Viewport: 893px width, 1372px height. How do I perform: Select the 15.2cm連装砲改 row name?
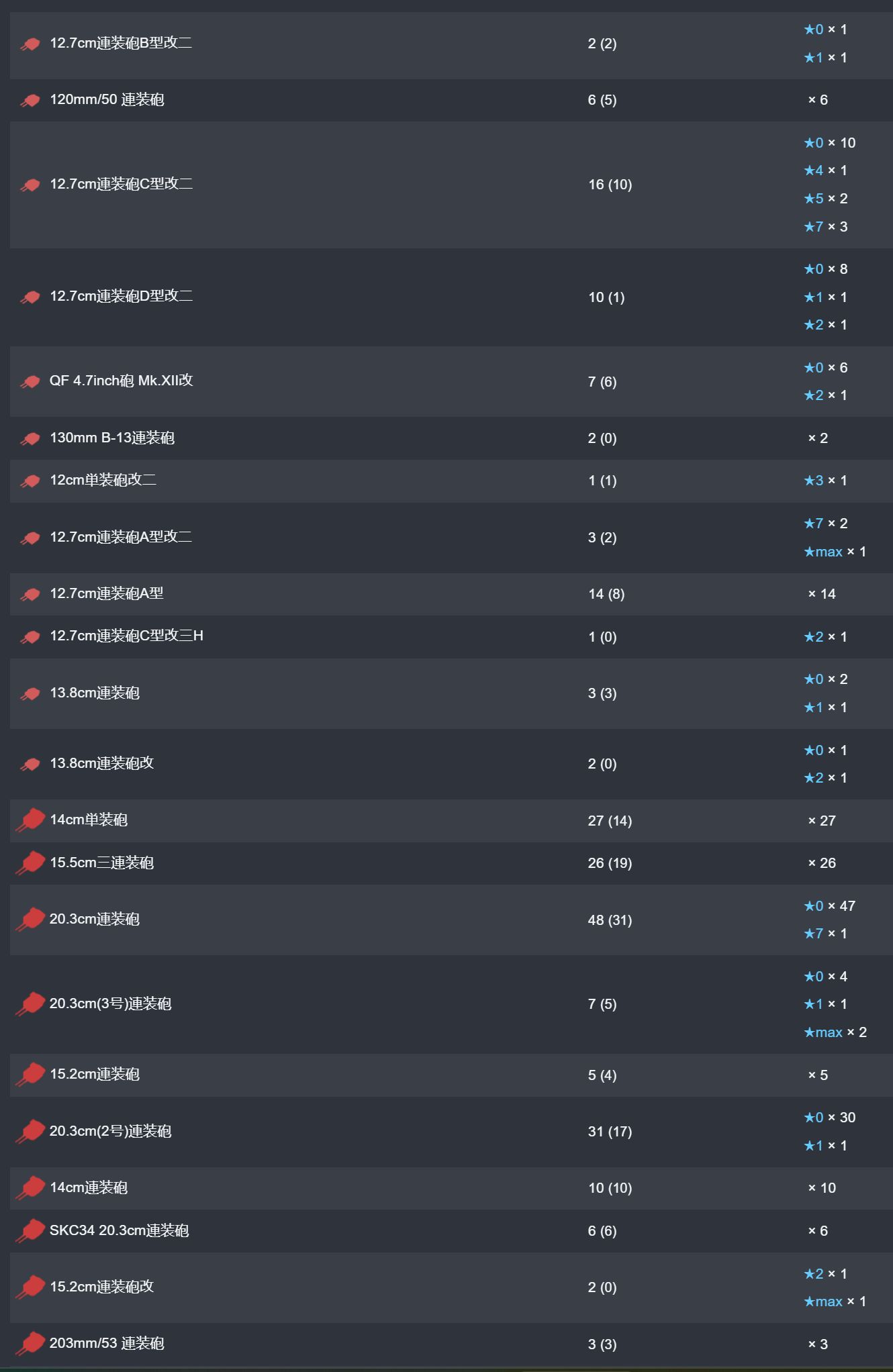tap(101, 1286)
